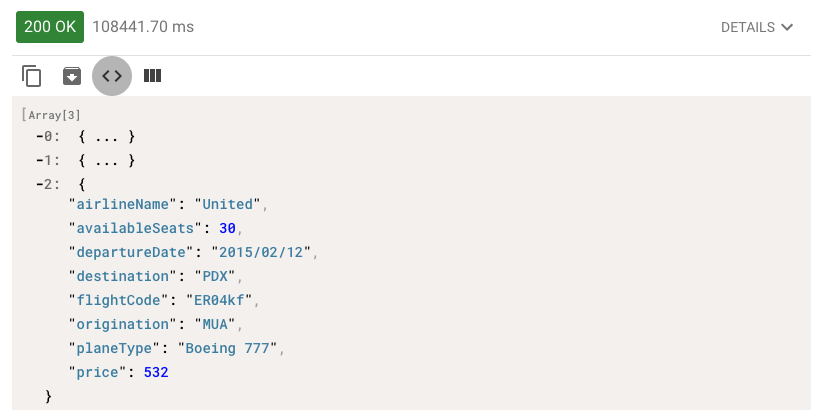Screen dimensions: 821x410
Task: Click the Array[3] label
Action: (x=51, y=115)
